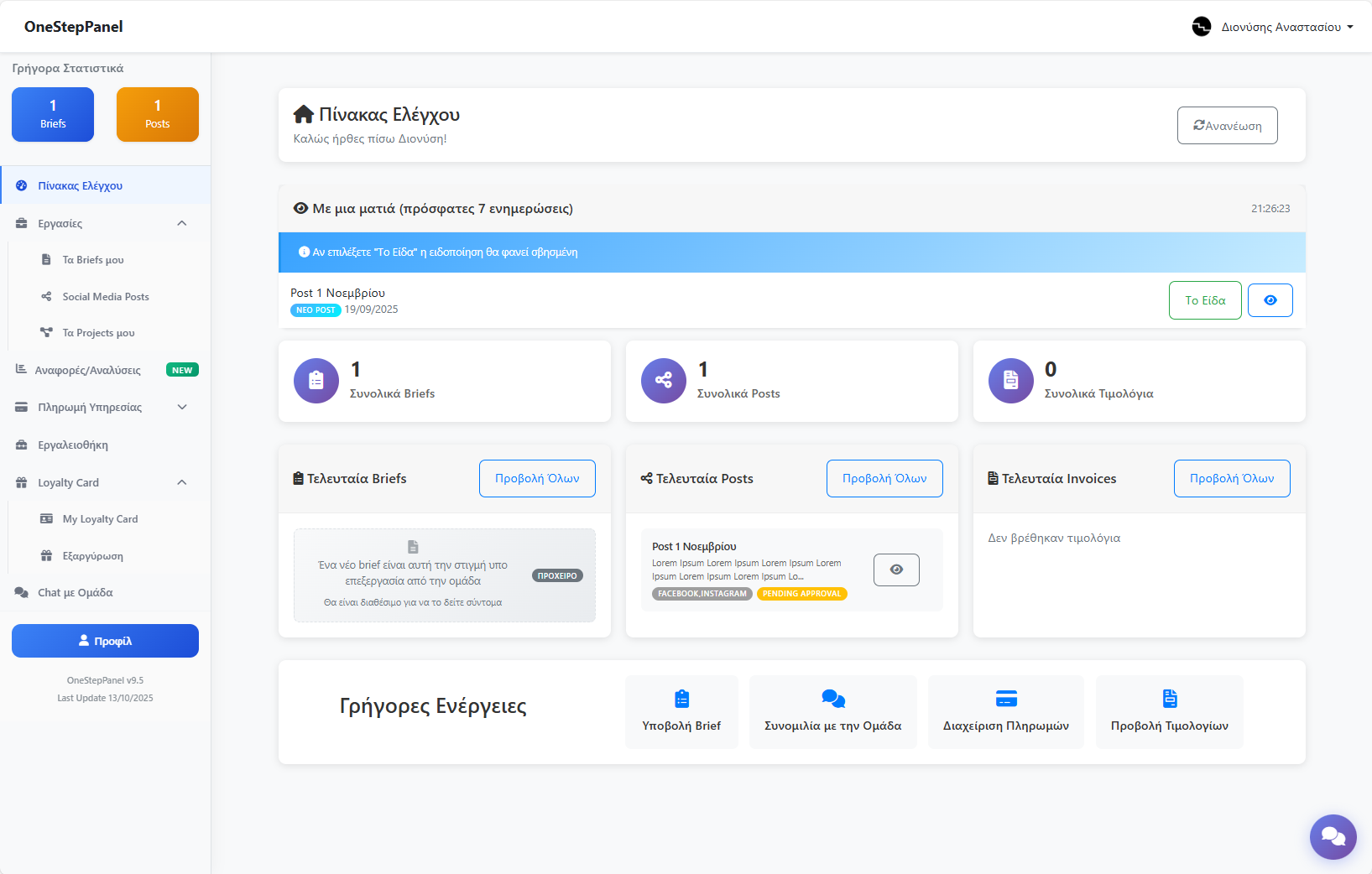This screenshot has width=1372, height=874.
Task: Go to My Loyalty Card page
Action: coord(100,519)
